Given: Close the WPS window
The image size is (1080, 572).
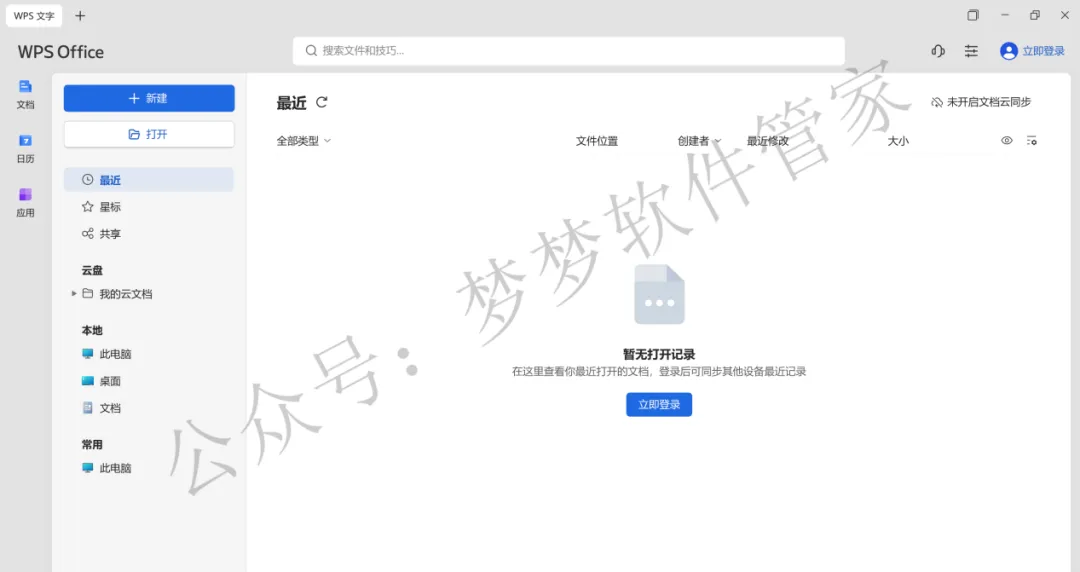Looking at the screenshot, I should coord(1064,15).
